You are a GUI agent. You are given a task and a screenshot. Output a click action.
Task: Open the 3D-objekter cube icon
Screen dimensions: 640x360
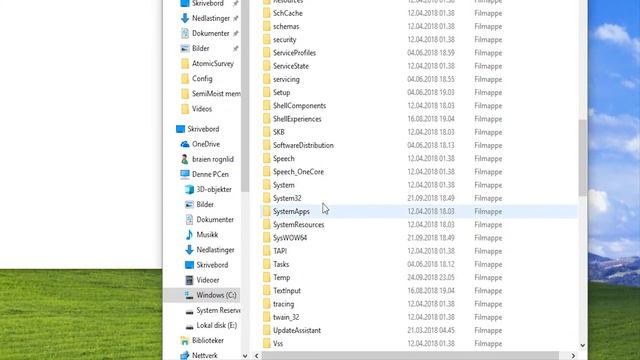pos(189,189)
